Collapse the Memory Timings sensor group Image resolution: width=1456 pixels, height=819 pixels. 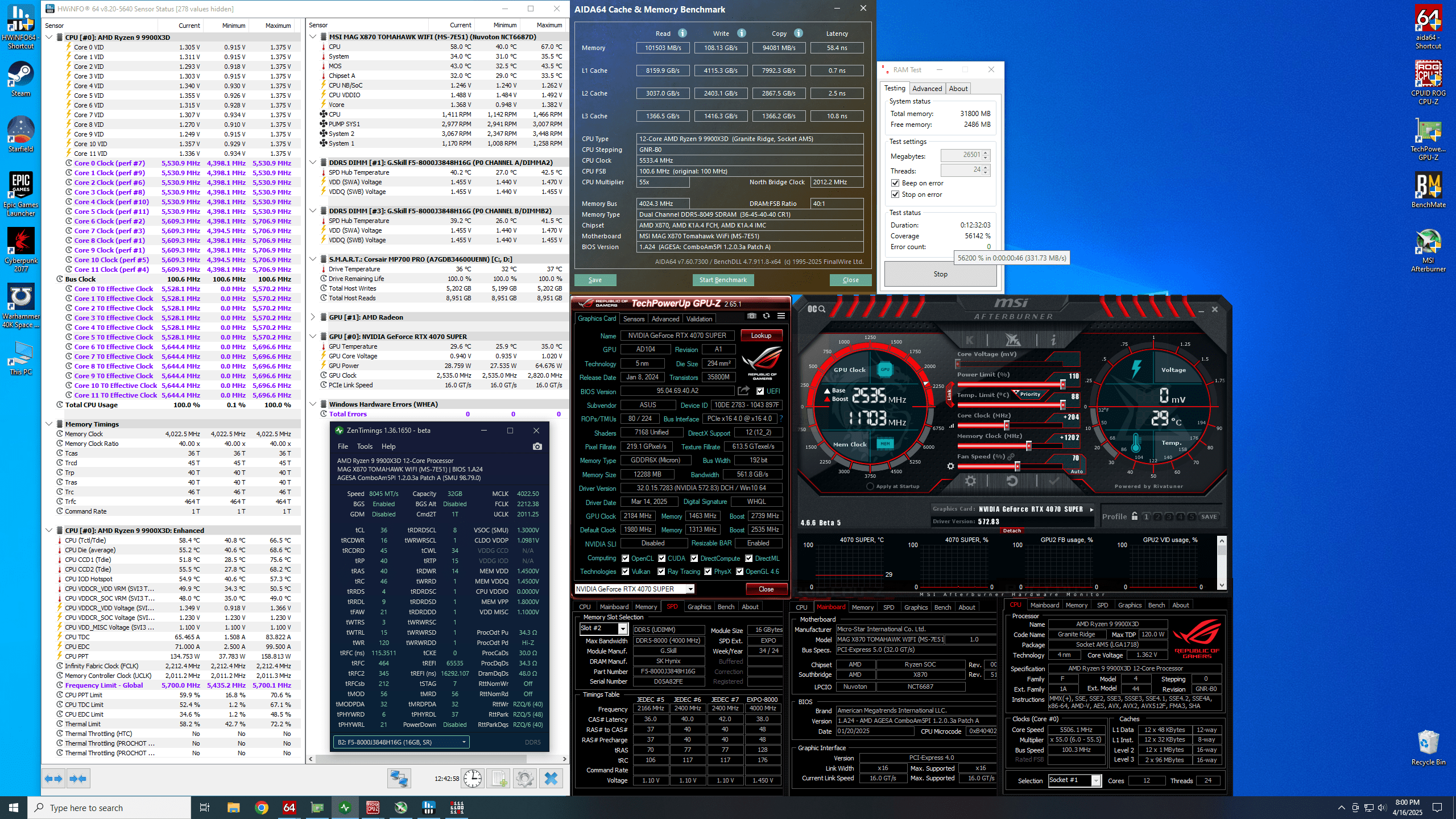point(49,424)
